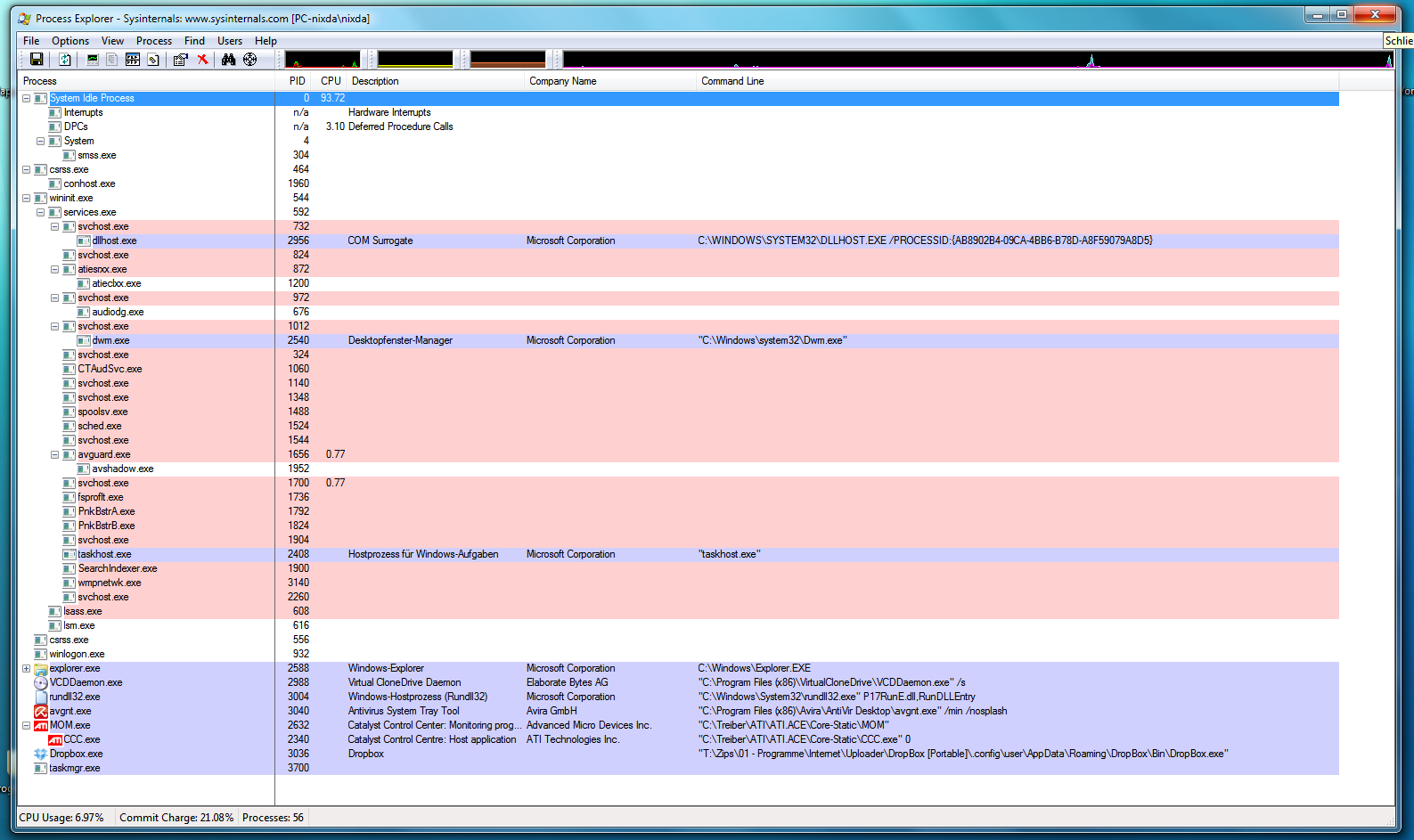Click the VCDDaemon.exe disc icon
Screen dimensions: 1414x840
coord(41,682)
